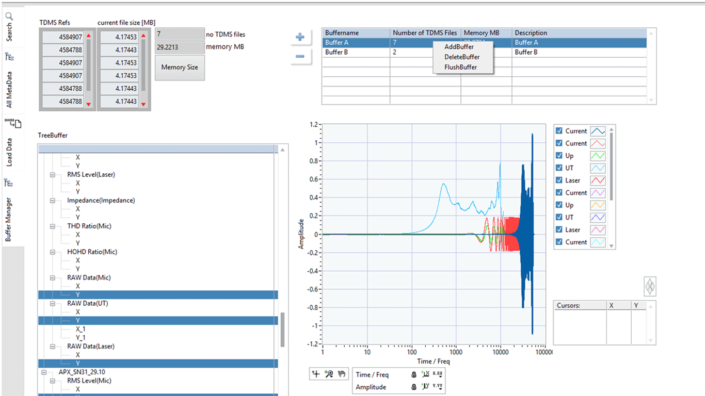Collapse the RMS Level(Mic) tree node
This screenshot has width=705, height=396.
[x=53, y=381]
